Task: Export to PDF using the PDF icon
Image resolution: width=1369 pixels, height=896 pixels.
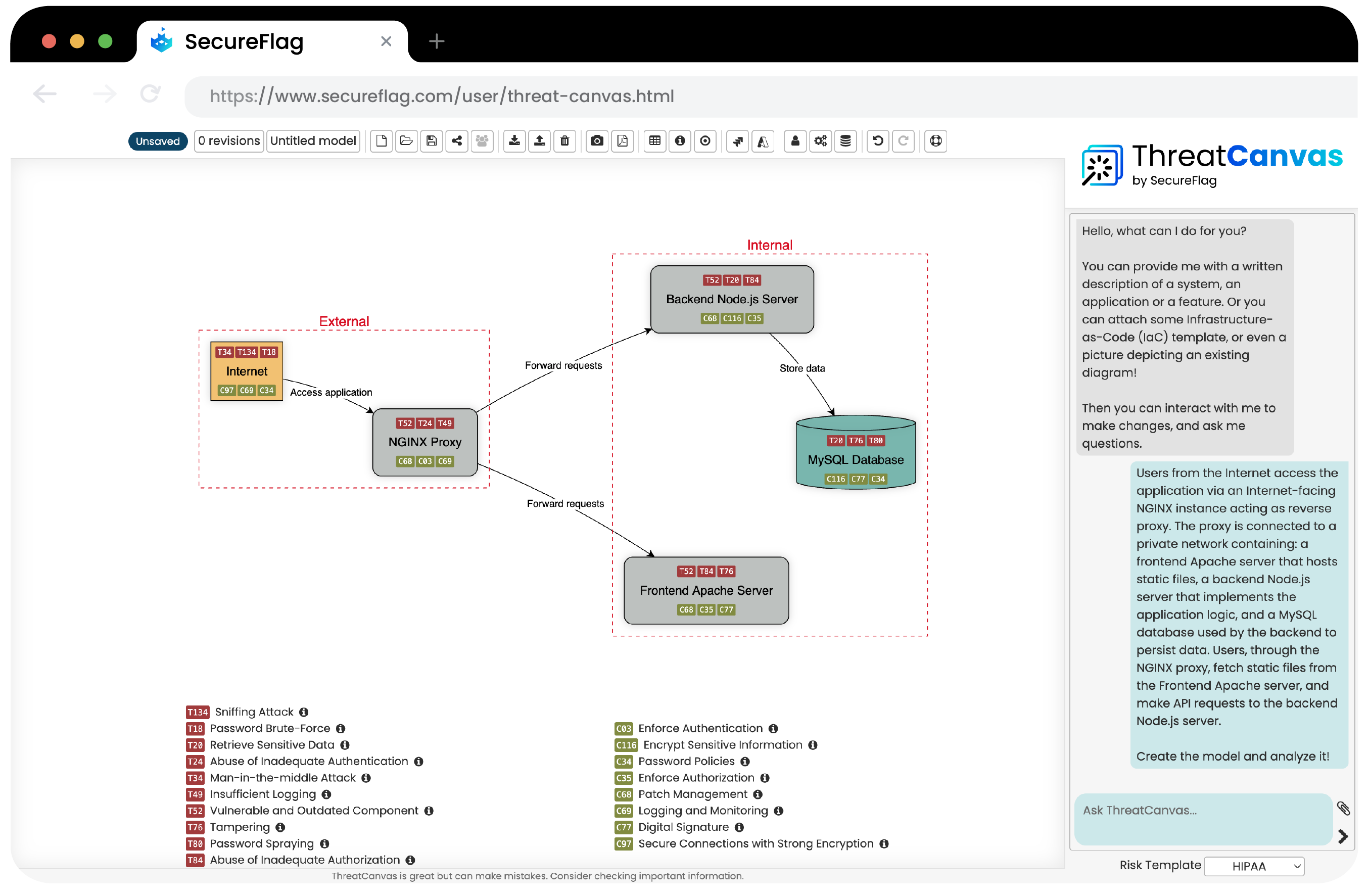Action: 623,141
